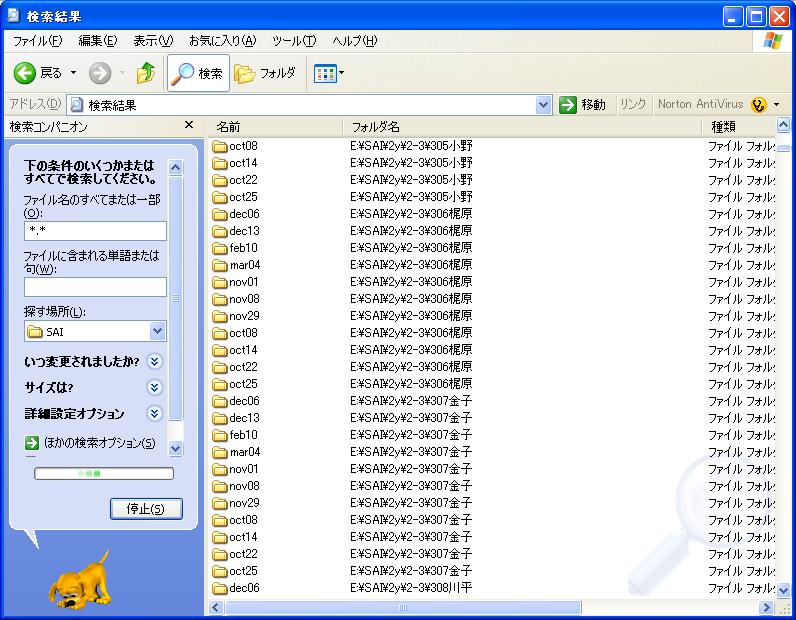Click in the file name field containing *.*
796x620 pixels.
(x=95, y=231)
